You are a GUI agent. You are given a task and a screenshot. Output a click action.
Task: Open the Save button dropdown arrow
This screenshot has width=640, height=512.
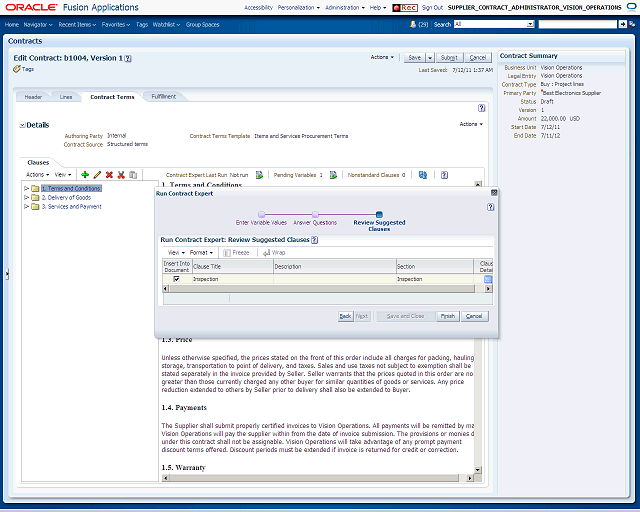tap(430, 58)
